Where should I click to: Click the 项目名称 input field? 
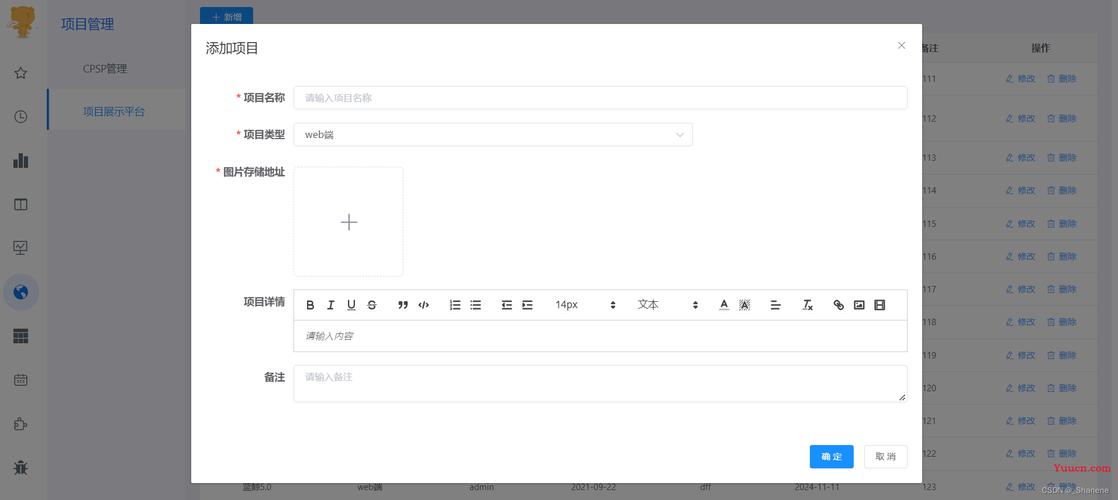[600, 98]
